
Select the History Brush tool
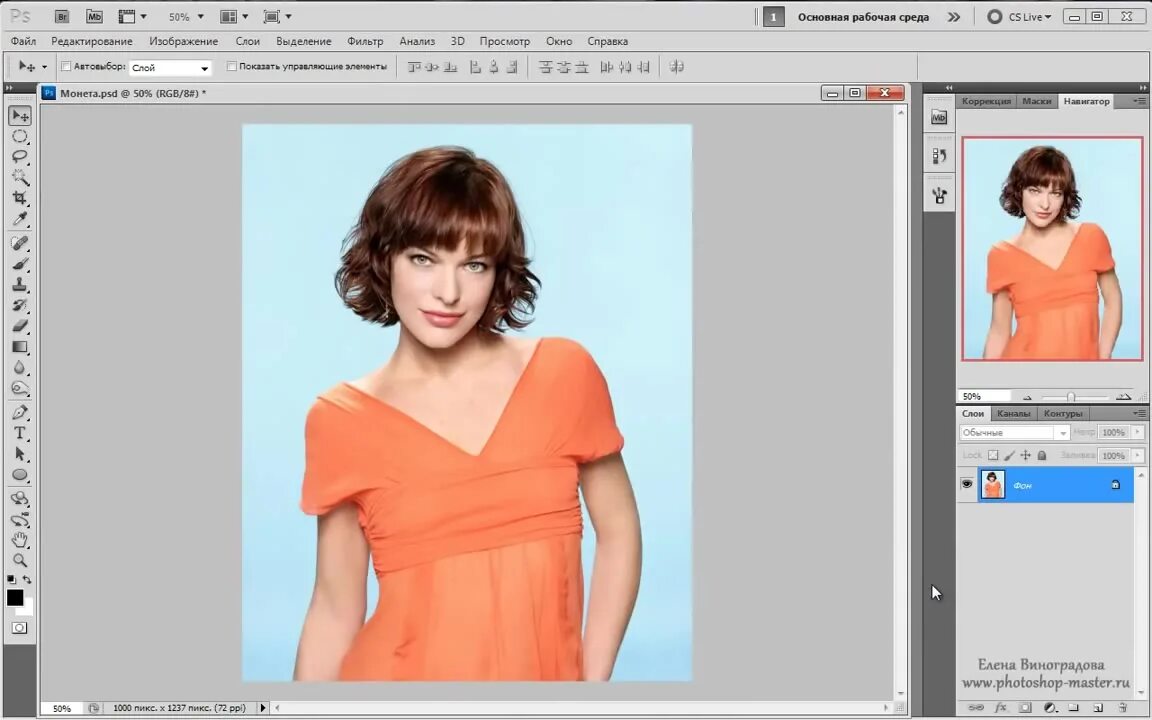point(20,305)
